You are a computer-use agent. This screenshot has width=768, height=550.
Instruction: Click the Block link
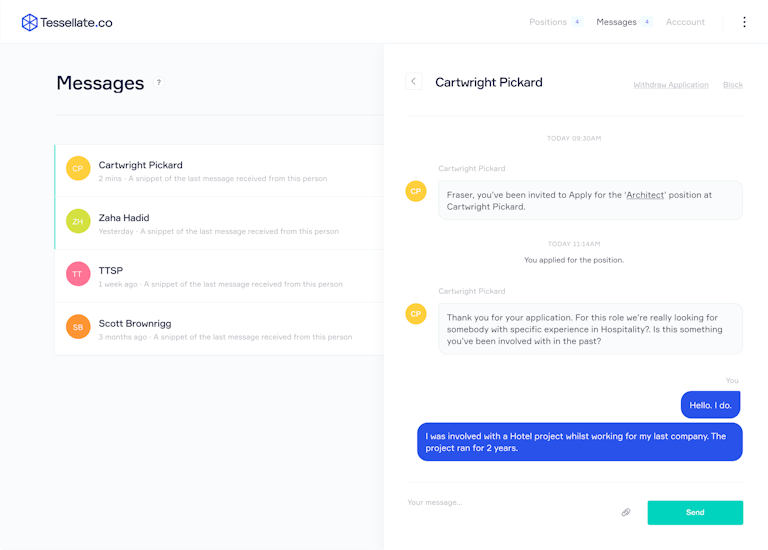tap(733, 85)
